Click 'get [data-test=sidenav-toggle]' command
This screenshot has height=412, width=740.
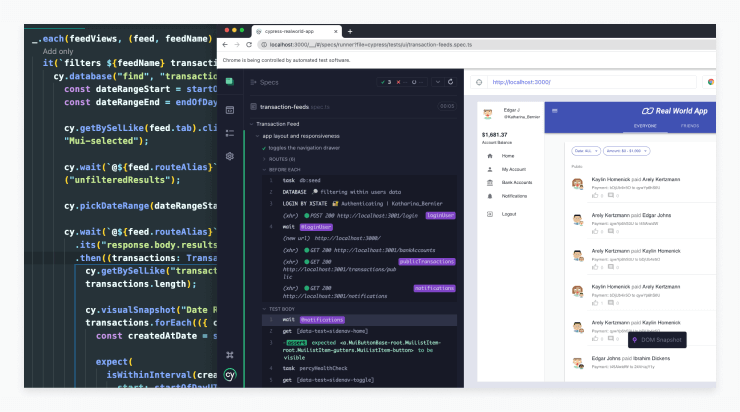359,380
